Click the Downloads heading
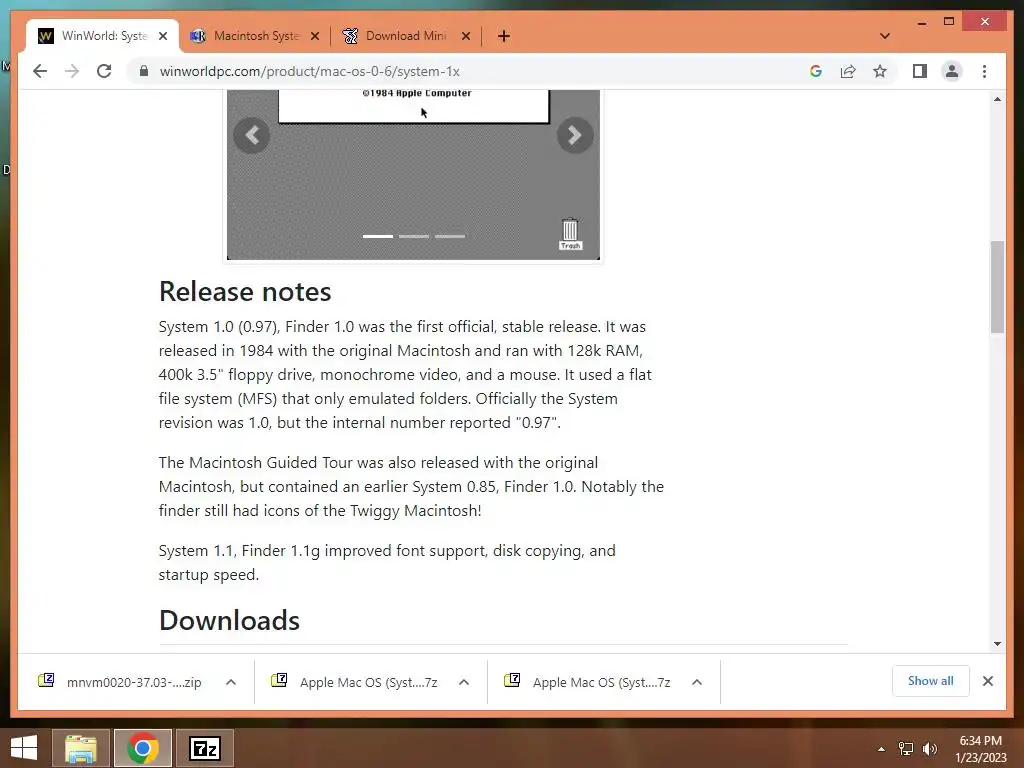The height and width of the screenshot is (768, 1024). (x=229, y=620)
